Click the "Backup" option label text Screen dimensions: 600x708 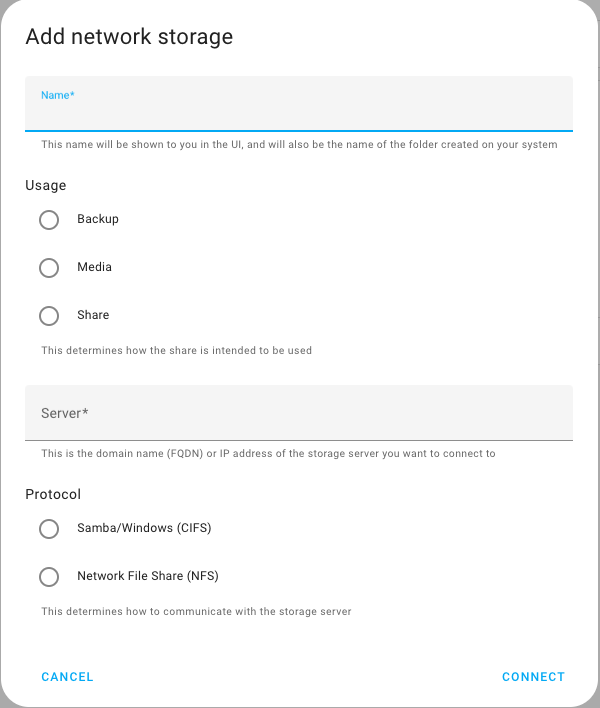tap(98, 219)
